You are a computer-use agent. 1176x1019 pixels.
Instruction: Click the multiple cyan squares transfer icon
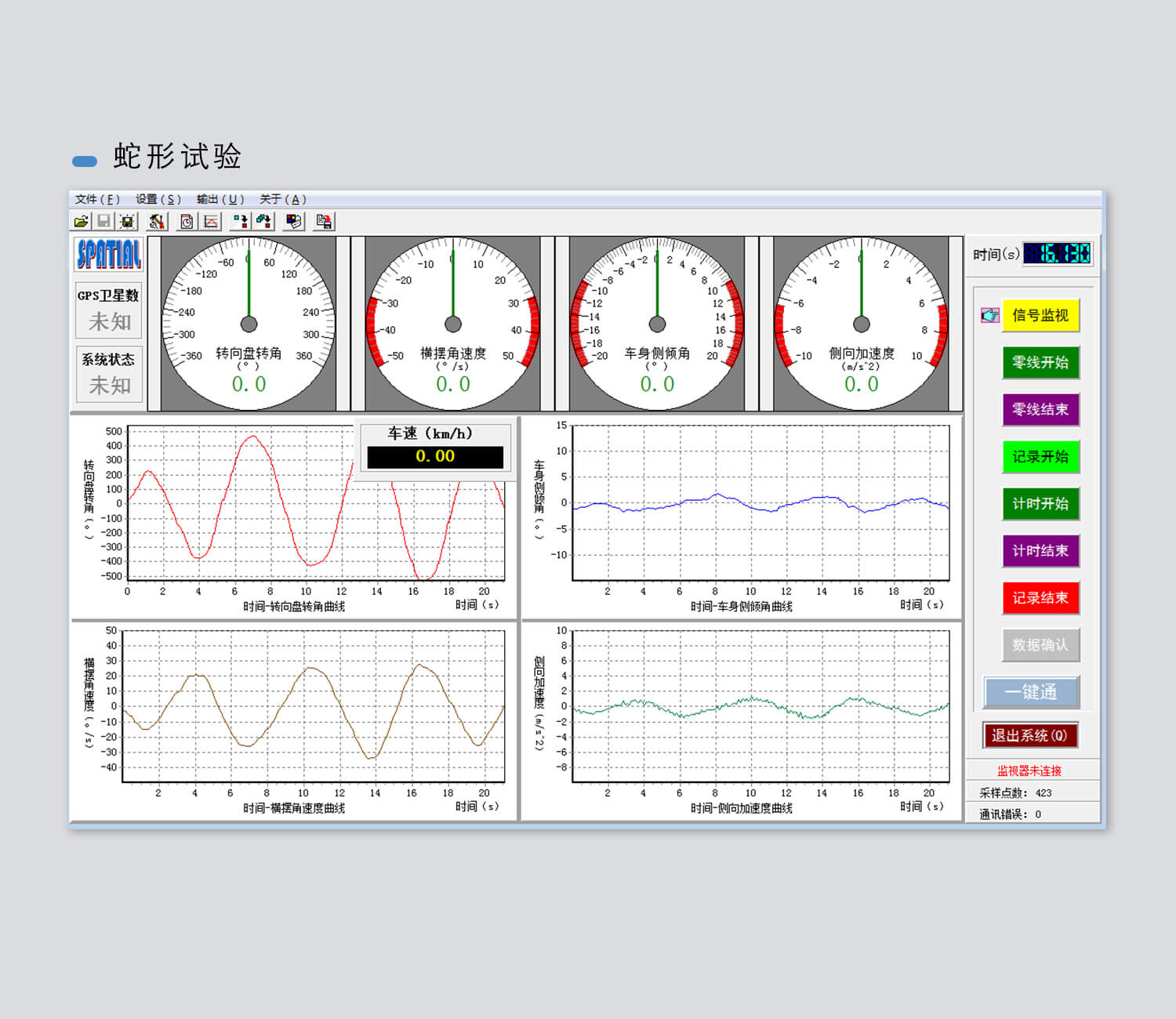[x=263, y=222]
